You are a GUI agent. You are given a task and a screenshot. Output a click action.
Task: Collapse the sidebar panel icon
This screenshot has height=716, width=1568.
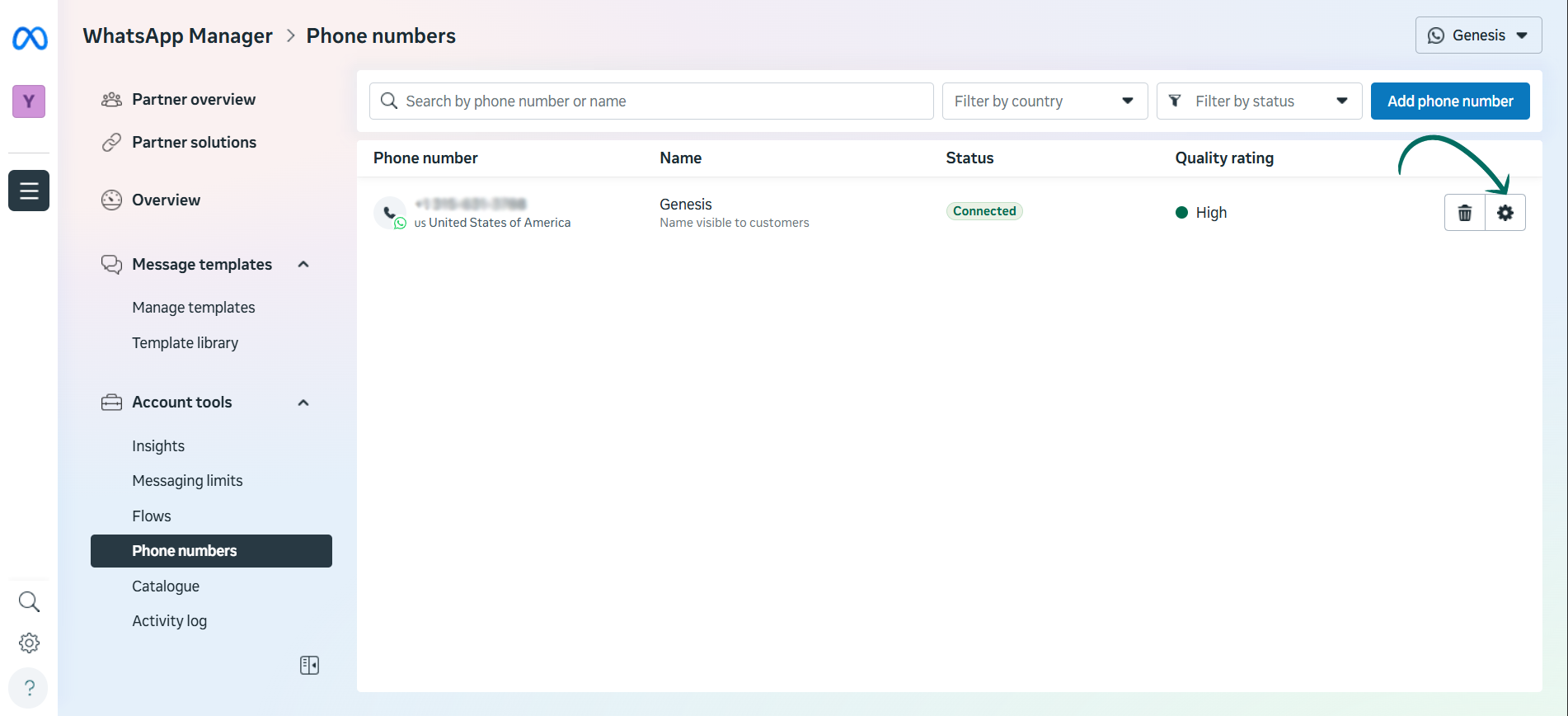pyautogui.click(x=309, y=665)
